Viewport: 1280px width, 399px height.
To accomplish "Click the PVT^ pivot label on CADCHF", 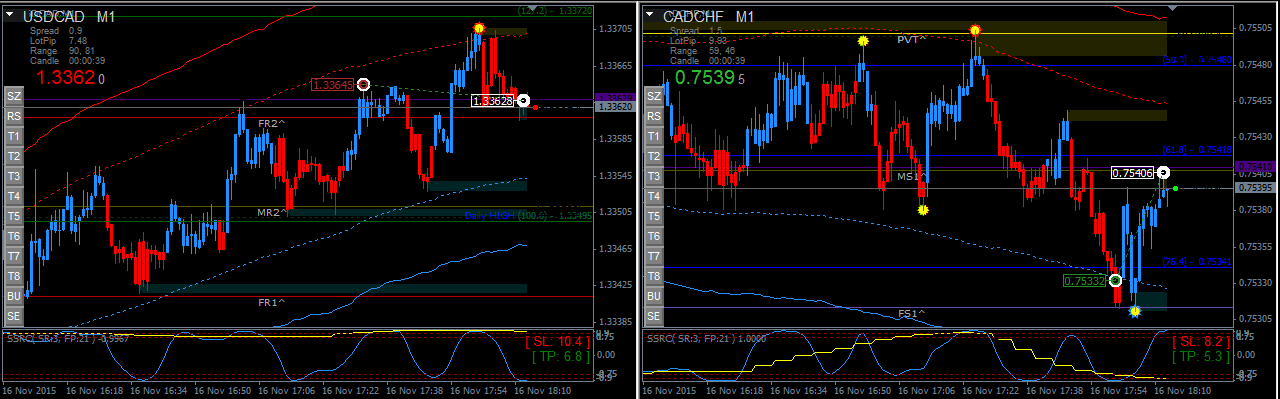I will click(911, 39).
